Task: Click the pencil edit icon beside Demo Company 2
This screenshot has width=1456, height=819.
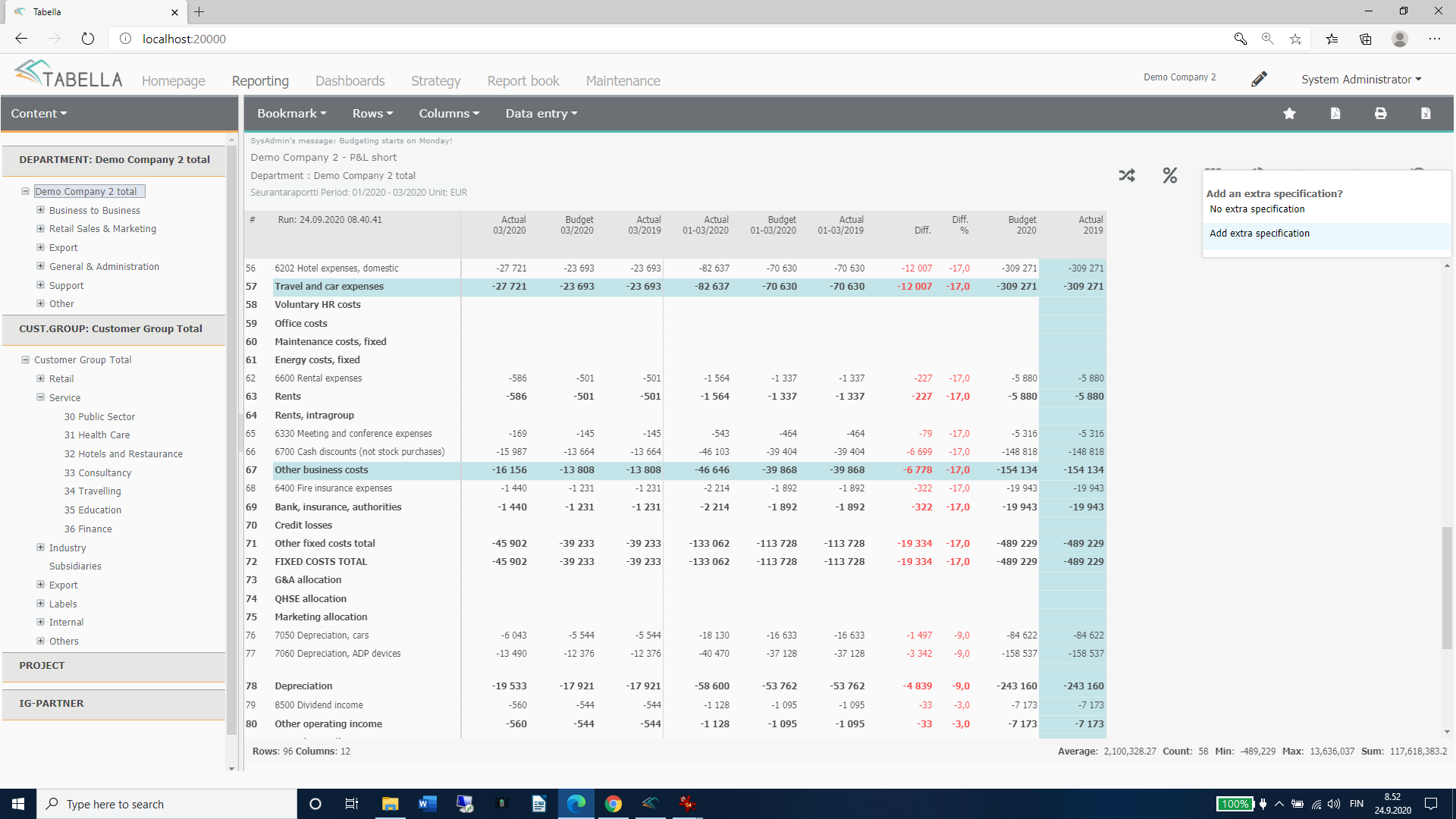Action: pyautogui.click(x=1259, y=79)
